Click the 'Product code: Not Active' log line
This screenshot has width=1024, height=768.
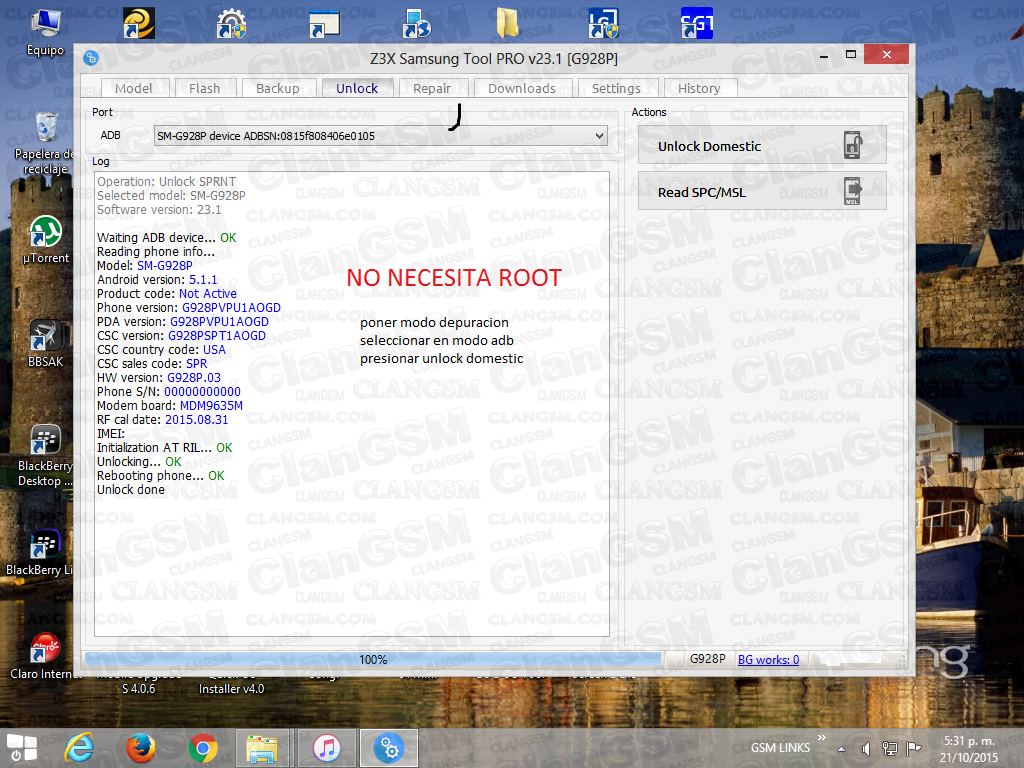click(x=167, y=294)
